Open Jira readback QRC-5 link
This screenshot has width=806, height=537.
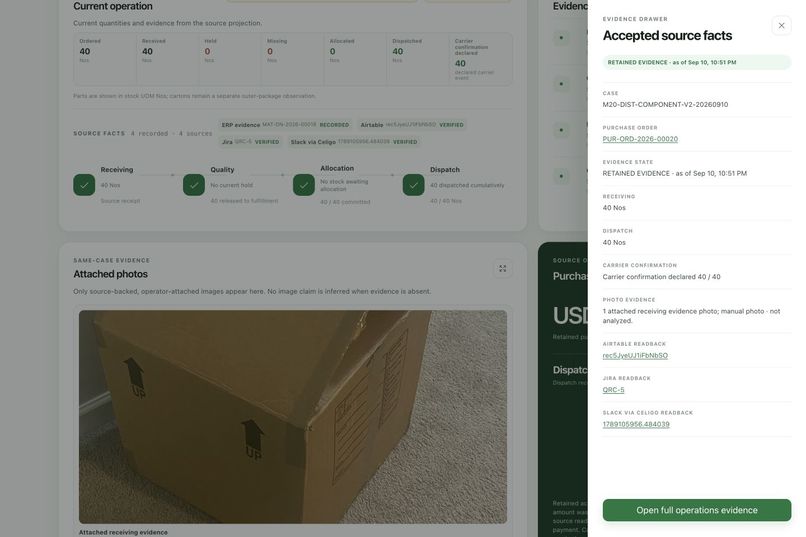[x=613, y=390]
